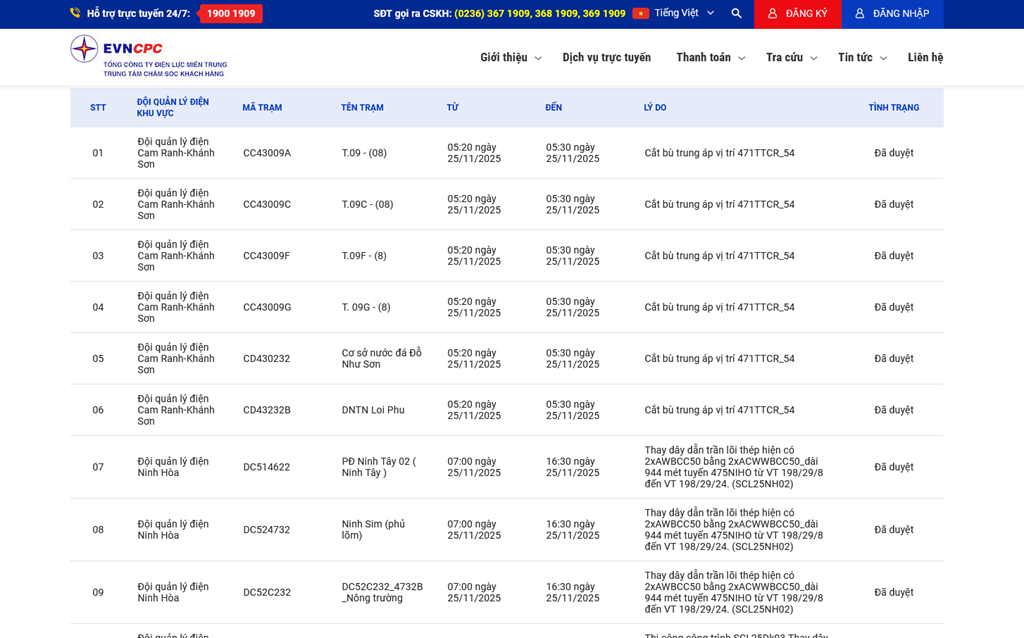1024x638 pixels.
Task: Click the headset support hotline icon
Action: pyautogui.click(x=75, y=14)
